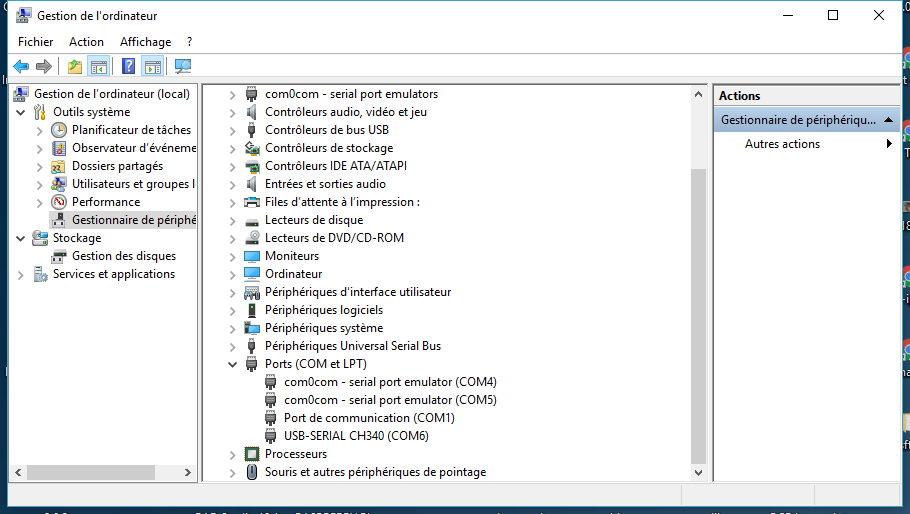Viewport: 910px width, 514px height.
Task: Click left tree horizontal scrollbar left arrow
Action: 18,472
